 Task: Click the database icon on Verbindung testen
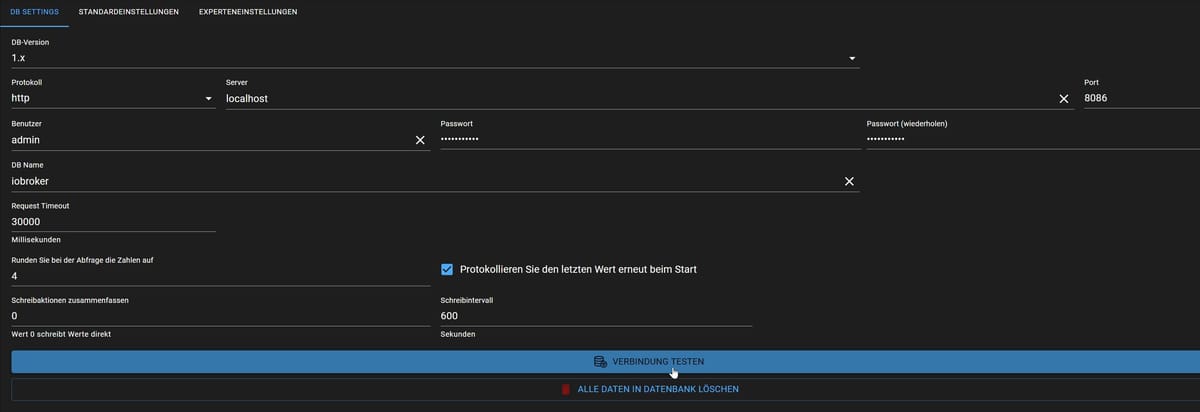tap(600, 361)
